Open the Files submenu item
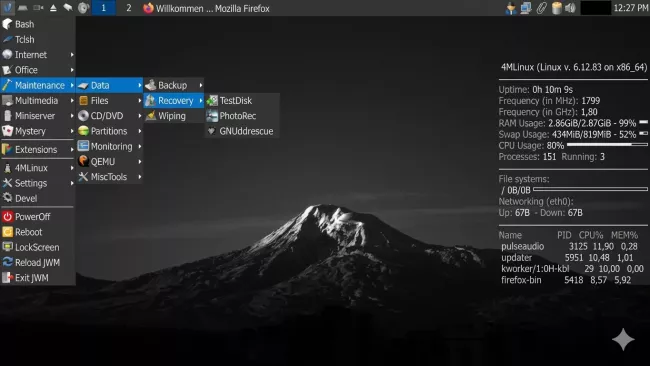 (110, 101)
